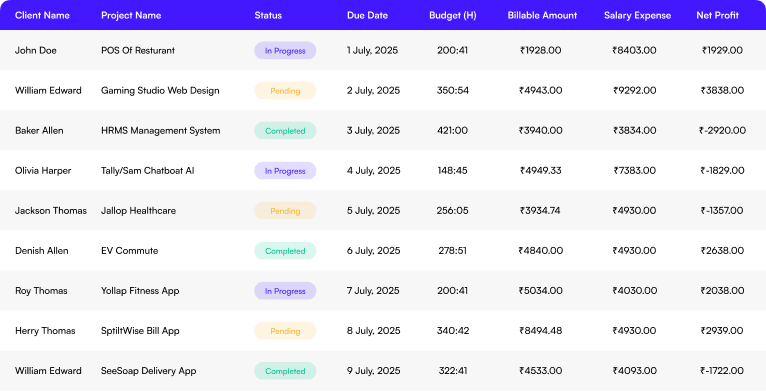Click billable amount ₹1928.00

point(541,50)
